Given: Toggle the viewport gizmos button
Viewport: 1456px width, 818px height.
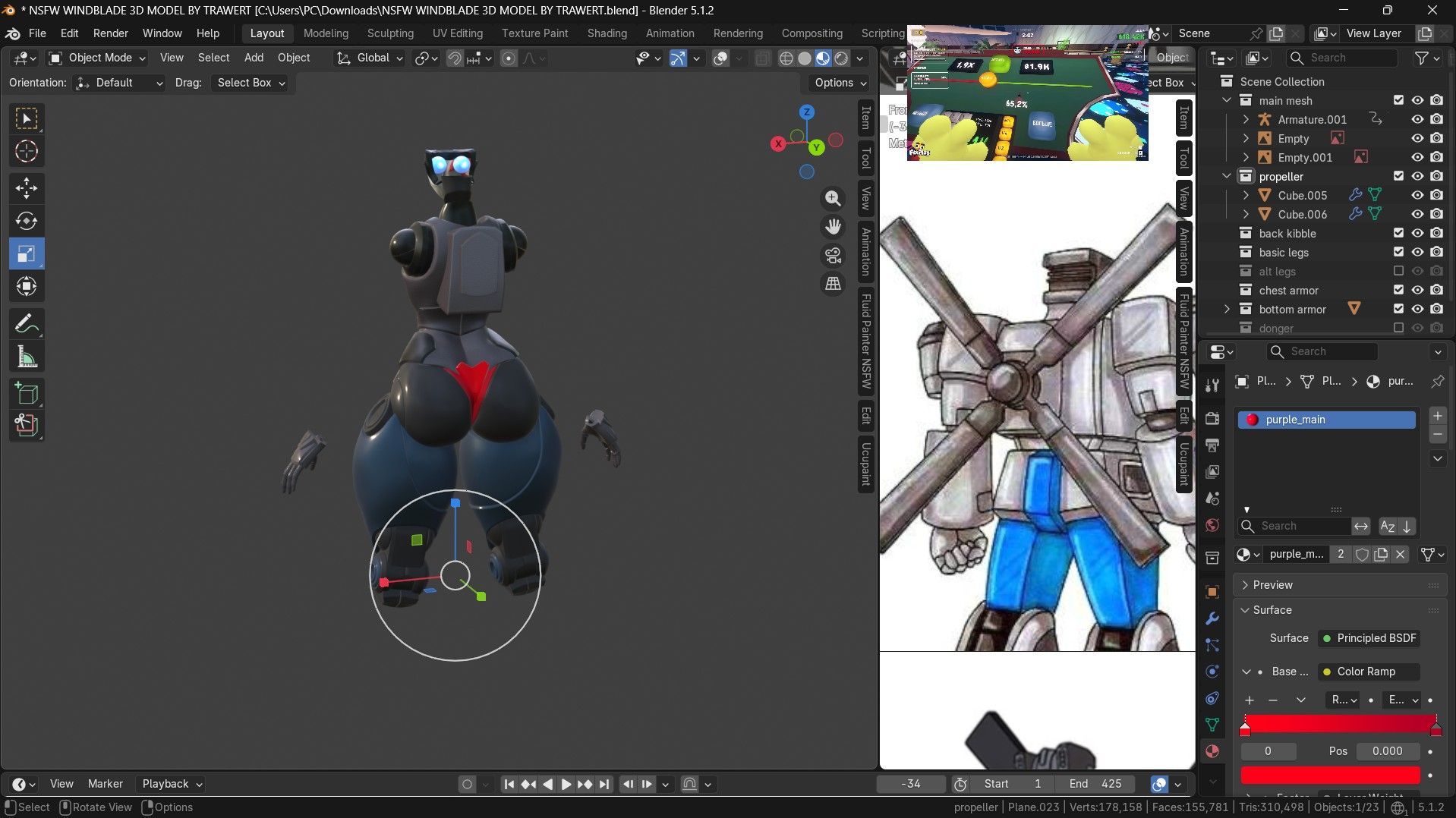Looking at the screenshot, I should coord(678,58).
